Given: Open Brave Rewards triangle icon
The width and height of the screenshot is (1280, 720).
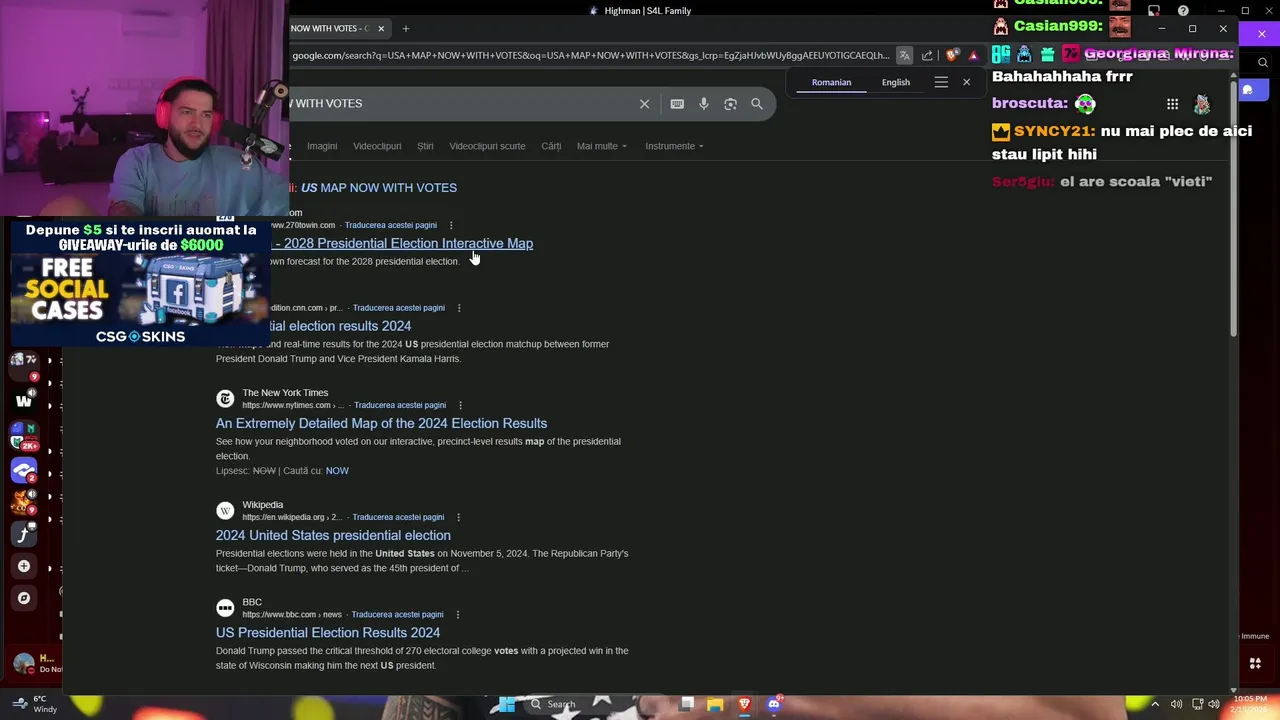Looking at the screenshot, I should [973, 56].
